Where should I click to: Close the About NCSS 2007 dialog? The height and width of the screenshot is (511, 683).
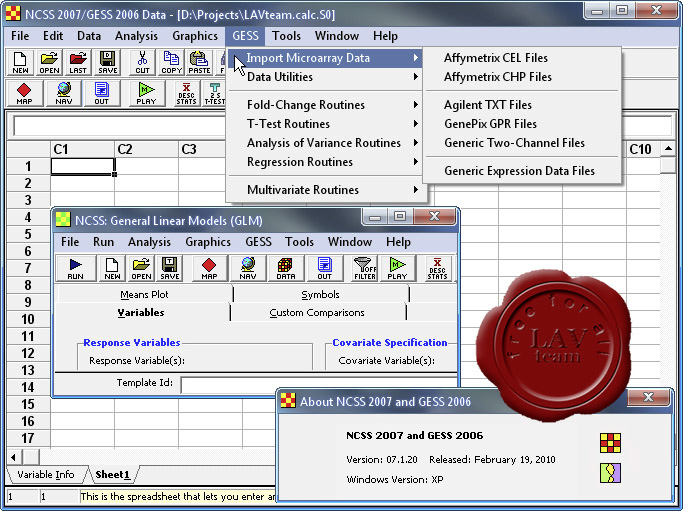tap(648, 397)
